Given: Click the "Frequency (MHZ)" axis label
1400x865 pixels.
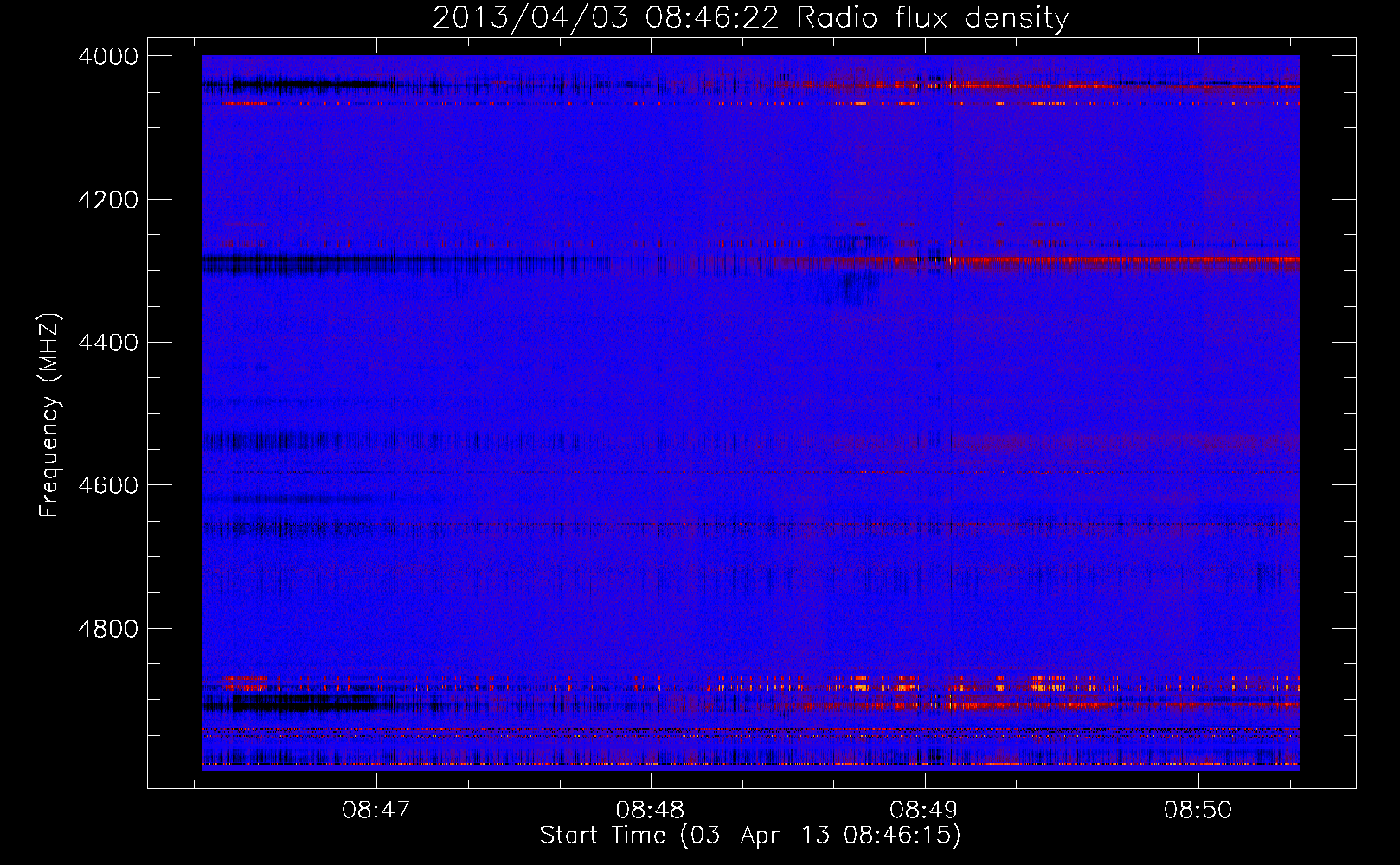Looking at the screenshot, I should (50, 415).
